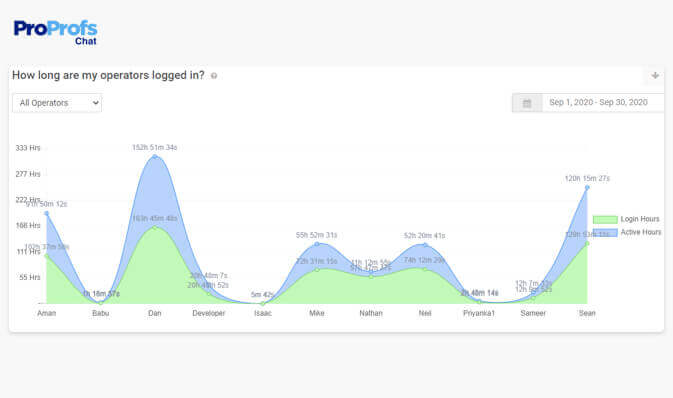The height and width of the screenshot is (398, 673).
Task: Click the Neil axis label
Action: [425, 313]
